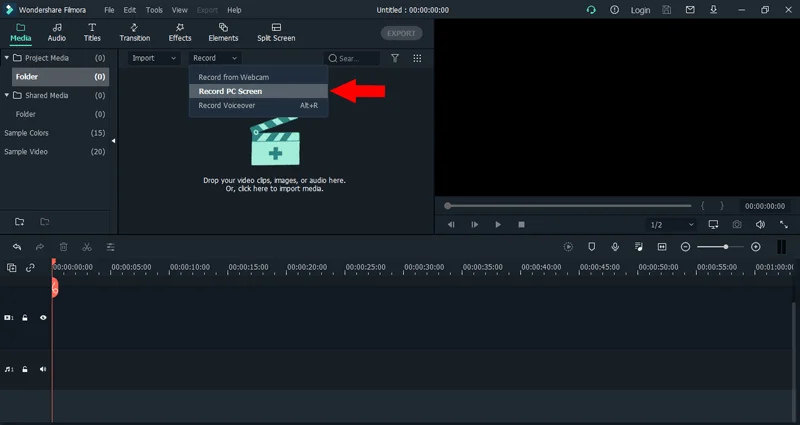
Task: Open the View menu
Action: pos(180,10)
